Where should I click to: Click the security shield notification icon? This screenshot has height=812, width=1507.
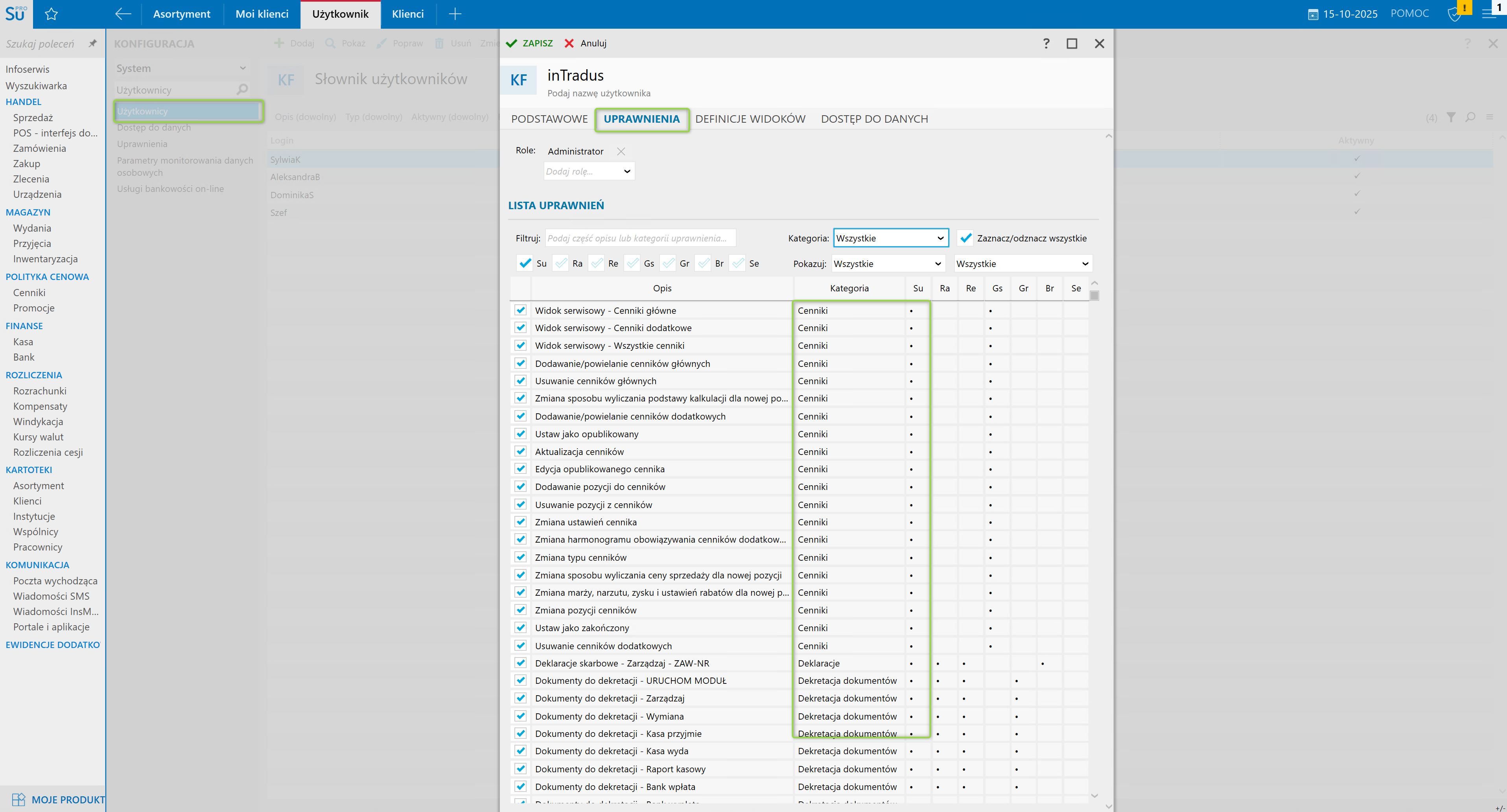1454,14
